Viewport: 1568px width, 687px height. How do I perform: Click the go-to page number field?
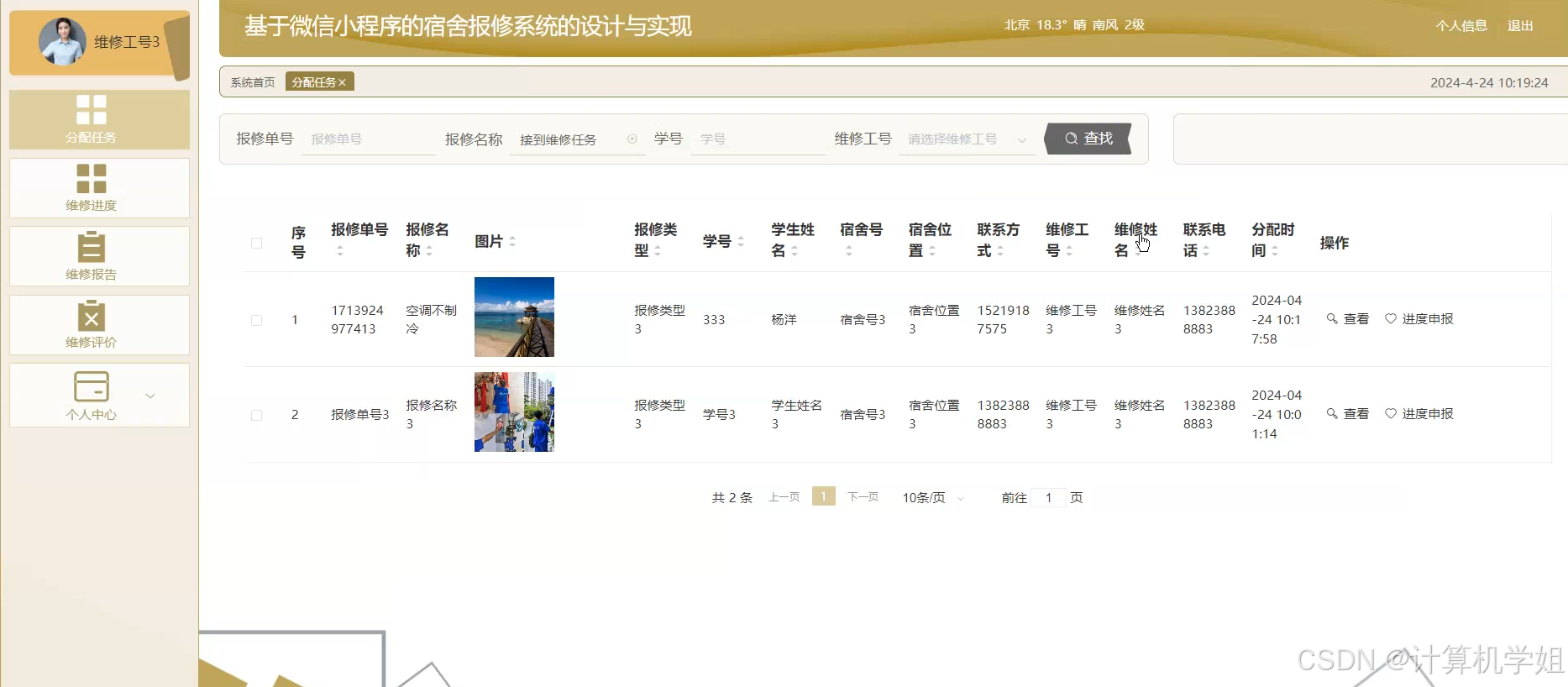[x=1048, y=498]
